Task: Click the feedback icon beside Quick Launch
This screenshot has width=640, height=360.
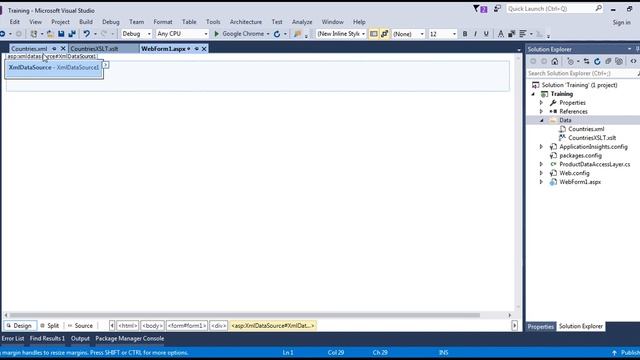Action: pyautogui.click(x=497, y=9)
